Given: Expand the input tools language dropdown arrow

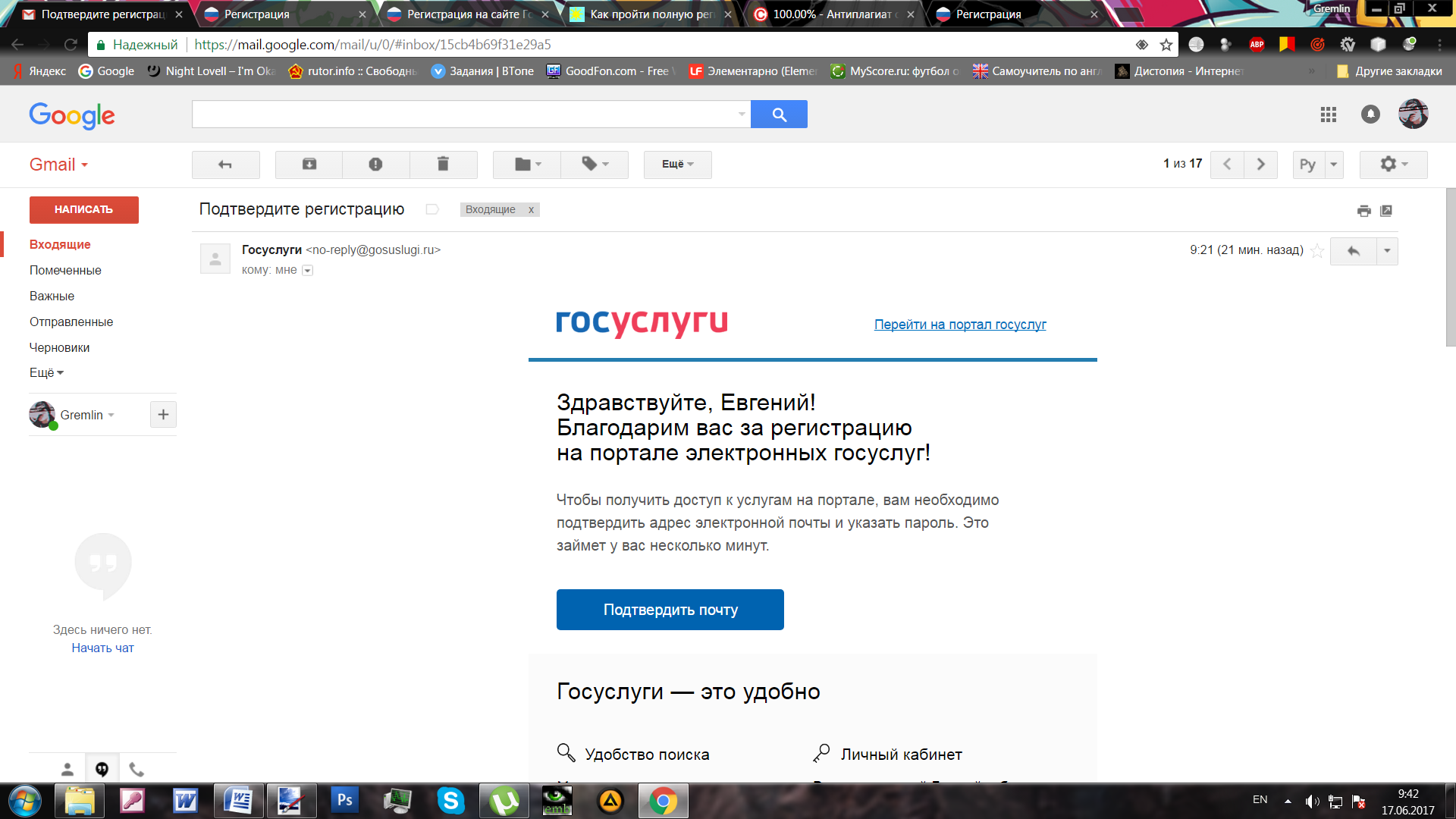Looking at the screenshot, I should [x=1334, y=165].
